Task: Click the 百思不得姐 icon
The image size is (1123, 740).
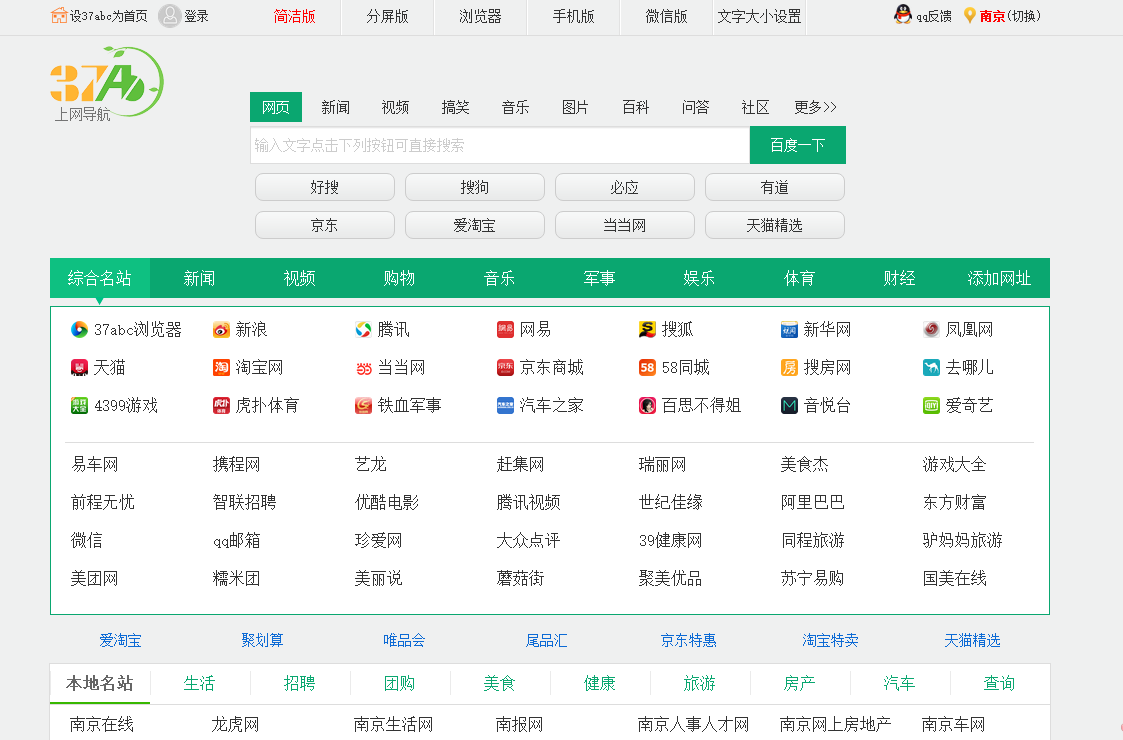Action: tap(647, 405)
